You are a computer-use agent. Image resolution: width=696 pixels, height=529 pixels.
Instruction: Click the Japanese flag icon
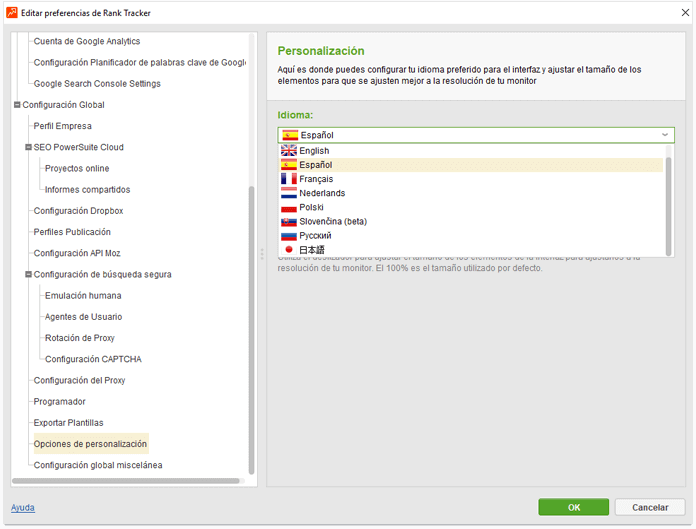coord(289,249)
